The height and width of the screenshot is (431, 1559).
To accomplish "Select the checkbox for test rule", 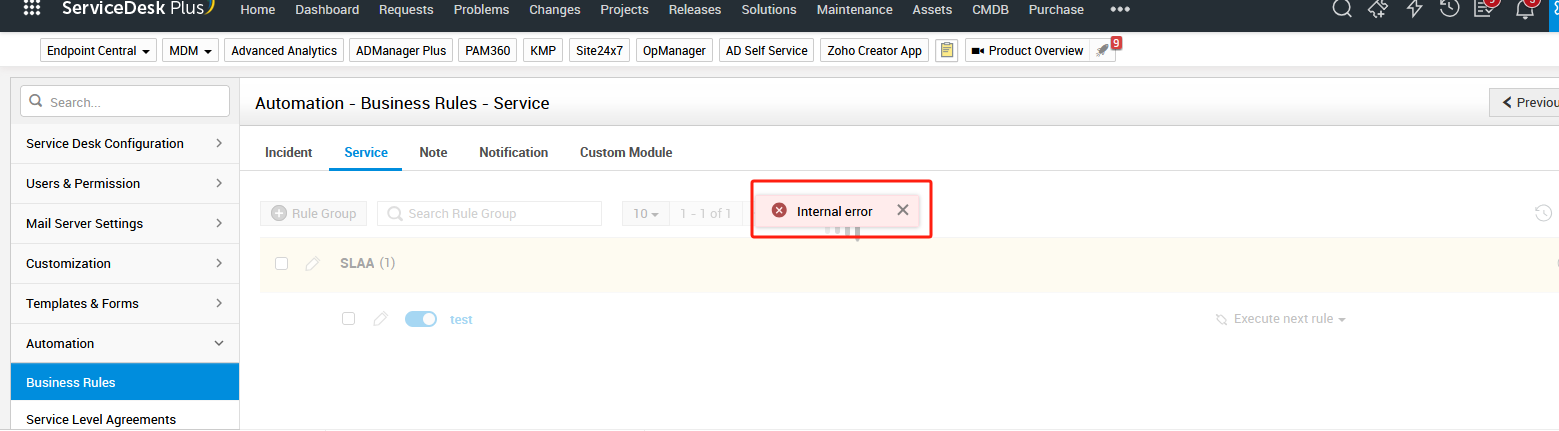I will pos(348,319).
